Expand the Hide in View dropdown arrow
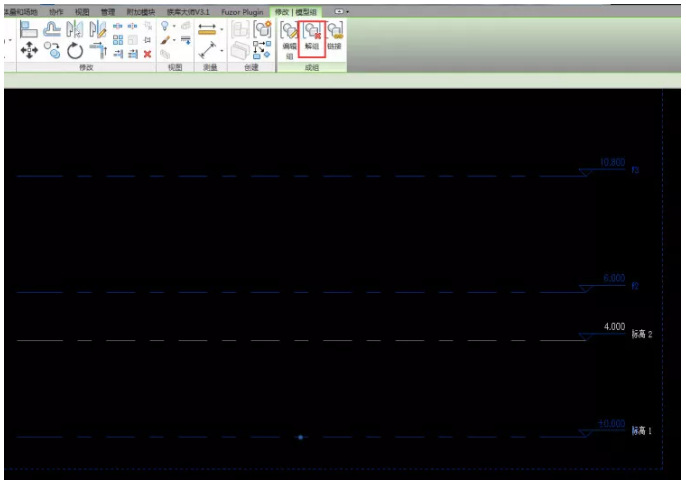 click(x=174, y=26)
